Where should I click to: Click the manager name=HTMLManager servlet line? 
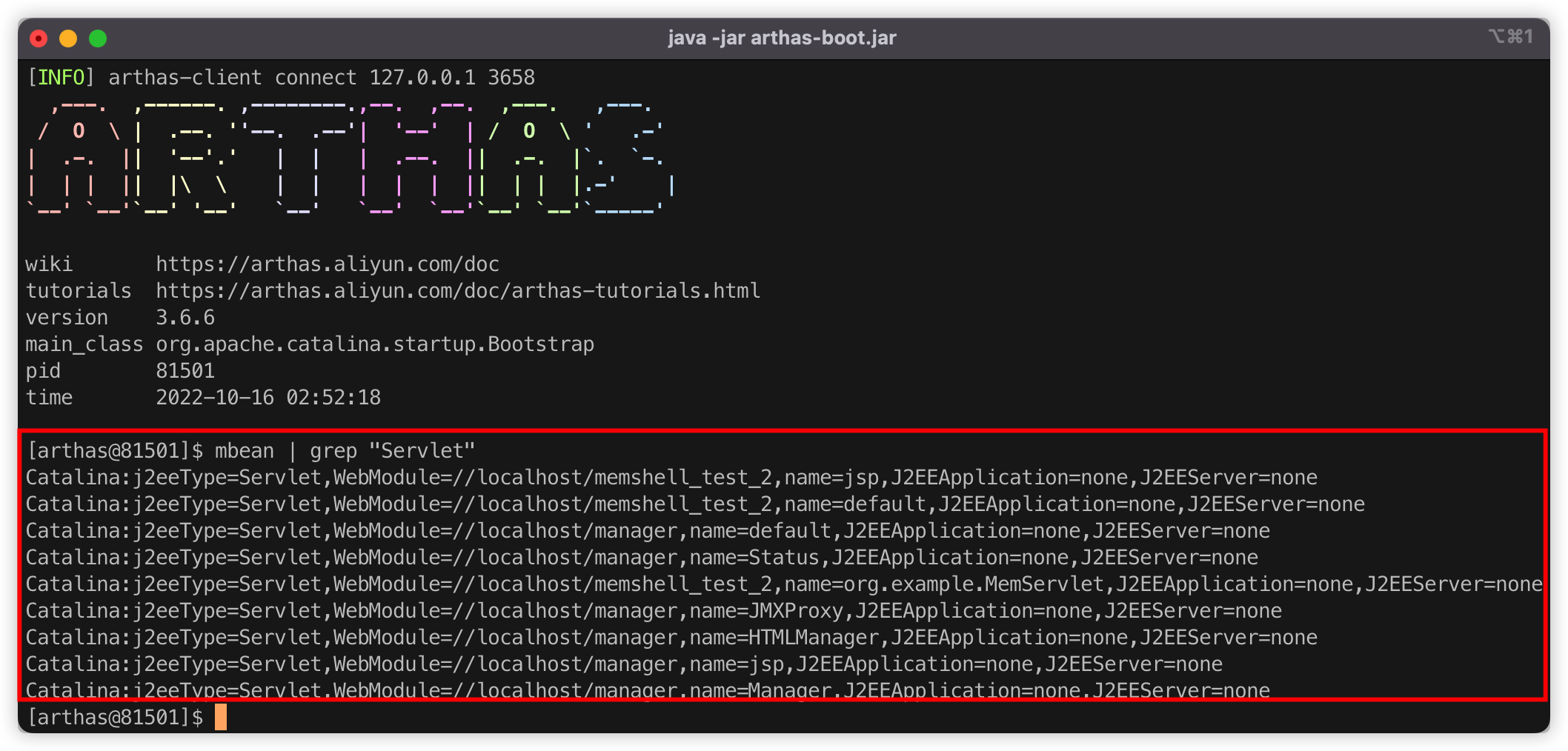tap(671, 638)
